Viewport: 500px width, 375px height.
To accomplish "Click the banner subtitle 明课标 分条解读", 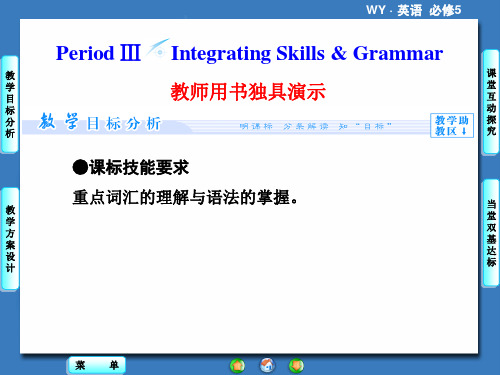I will 284,126.
